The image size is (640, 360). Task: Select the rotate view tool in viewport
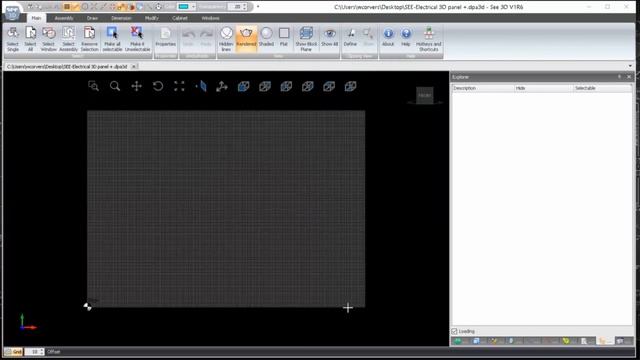point(158,86)
